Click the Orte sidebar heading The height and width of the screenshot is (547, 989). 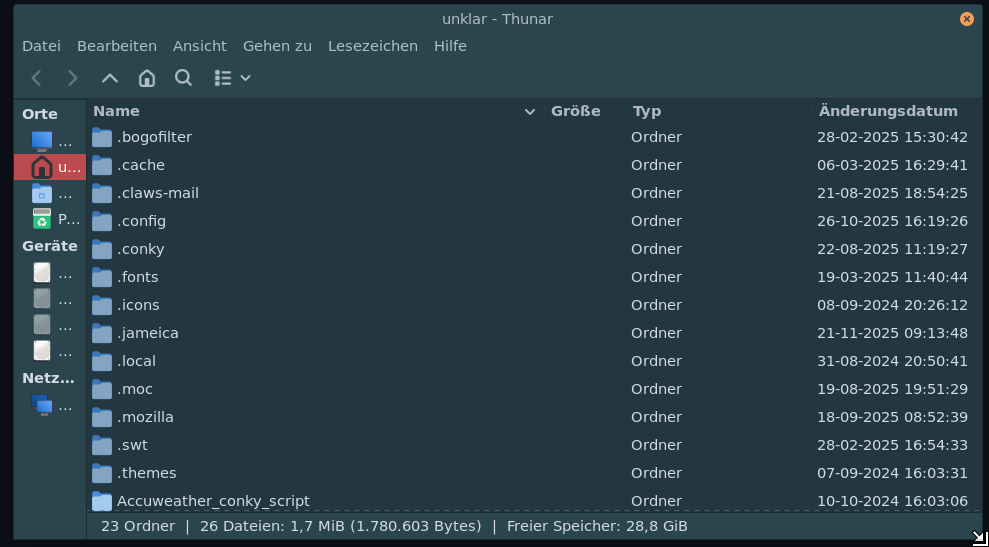tap(40, 114)
